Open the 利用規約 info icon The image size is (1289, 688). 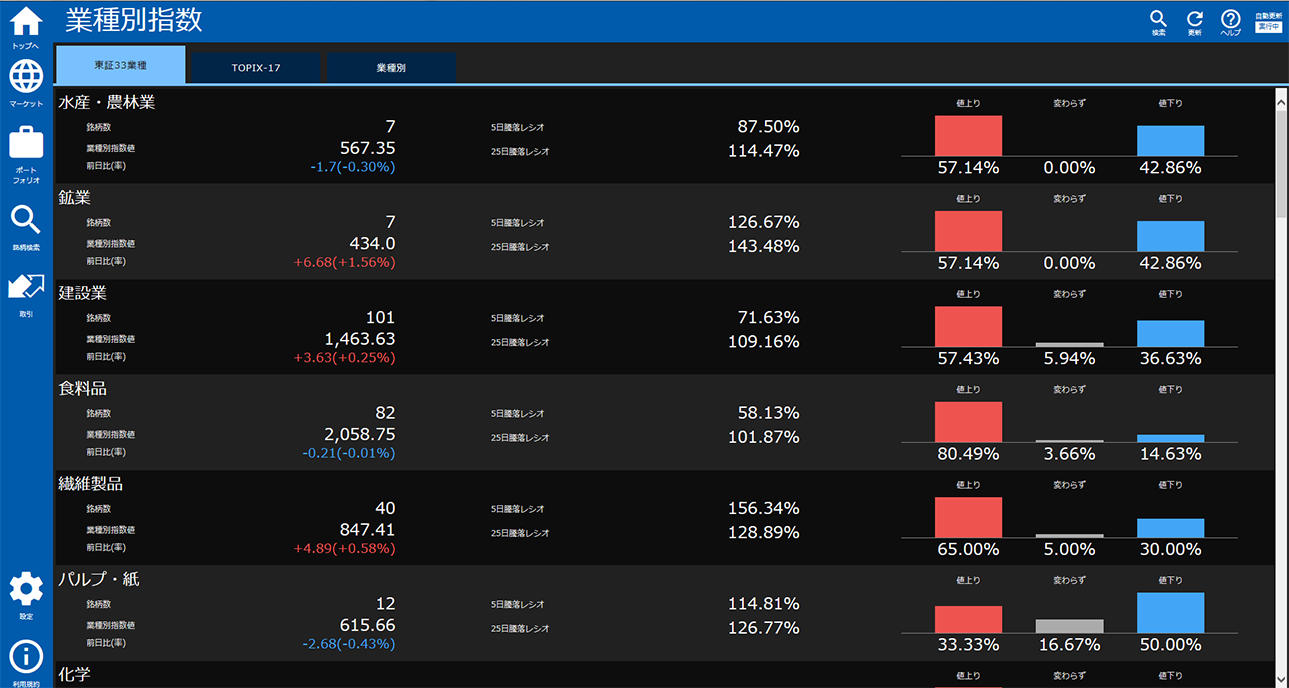pyautogui.click(x=26, y=657)
